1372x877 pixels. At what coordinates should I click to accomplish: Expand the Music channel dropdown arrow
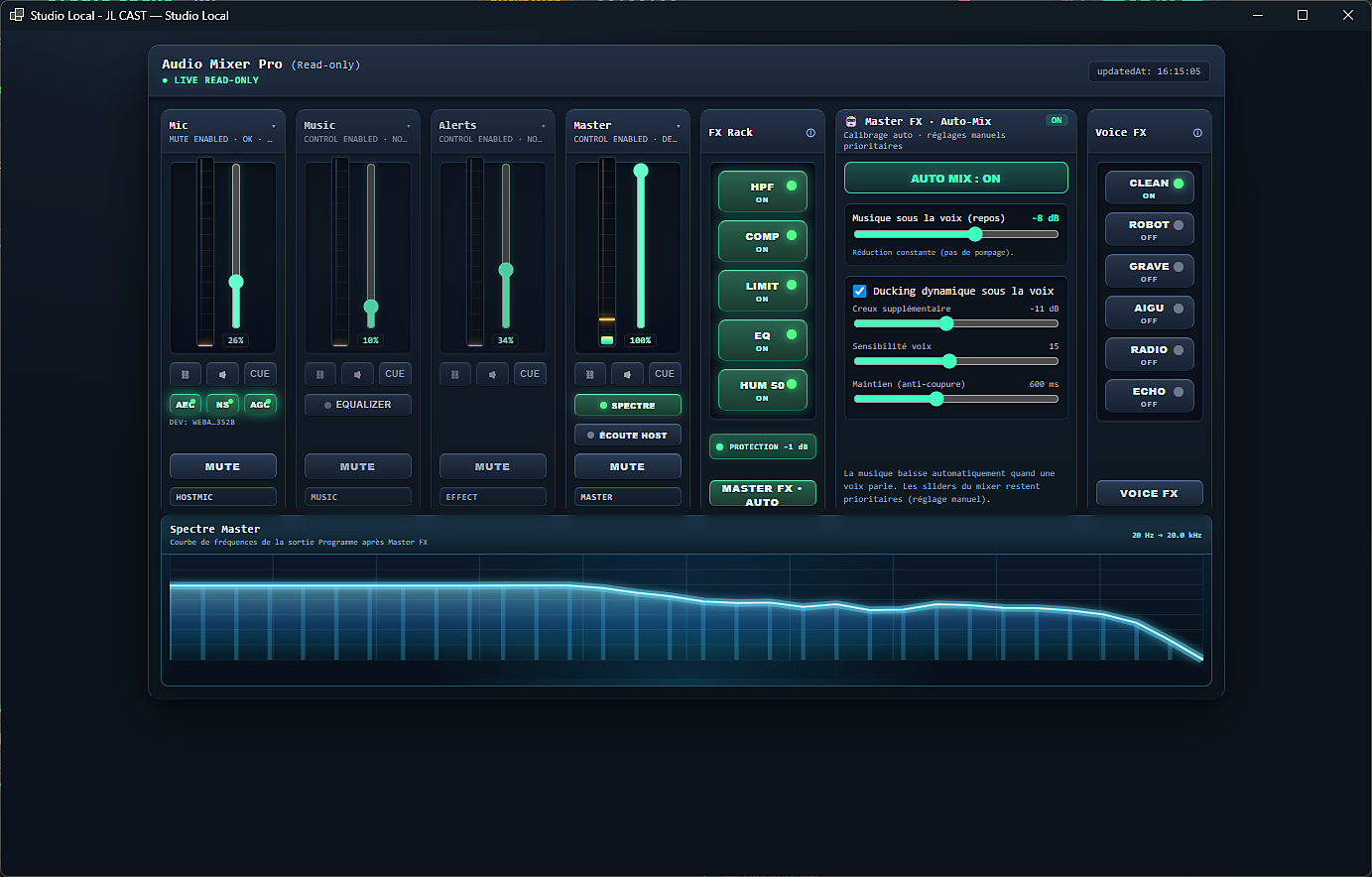pyautogui.click(x=409, y=126)
